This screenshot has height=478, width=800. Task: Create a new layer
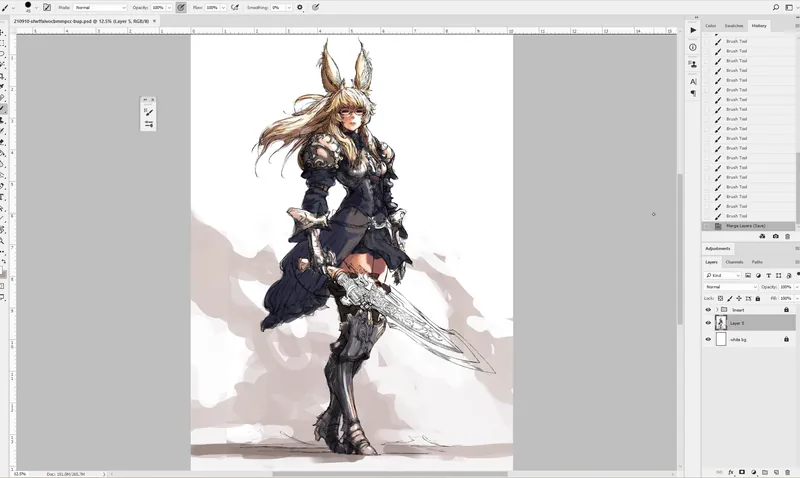776,472
